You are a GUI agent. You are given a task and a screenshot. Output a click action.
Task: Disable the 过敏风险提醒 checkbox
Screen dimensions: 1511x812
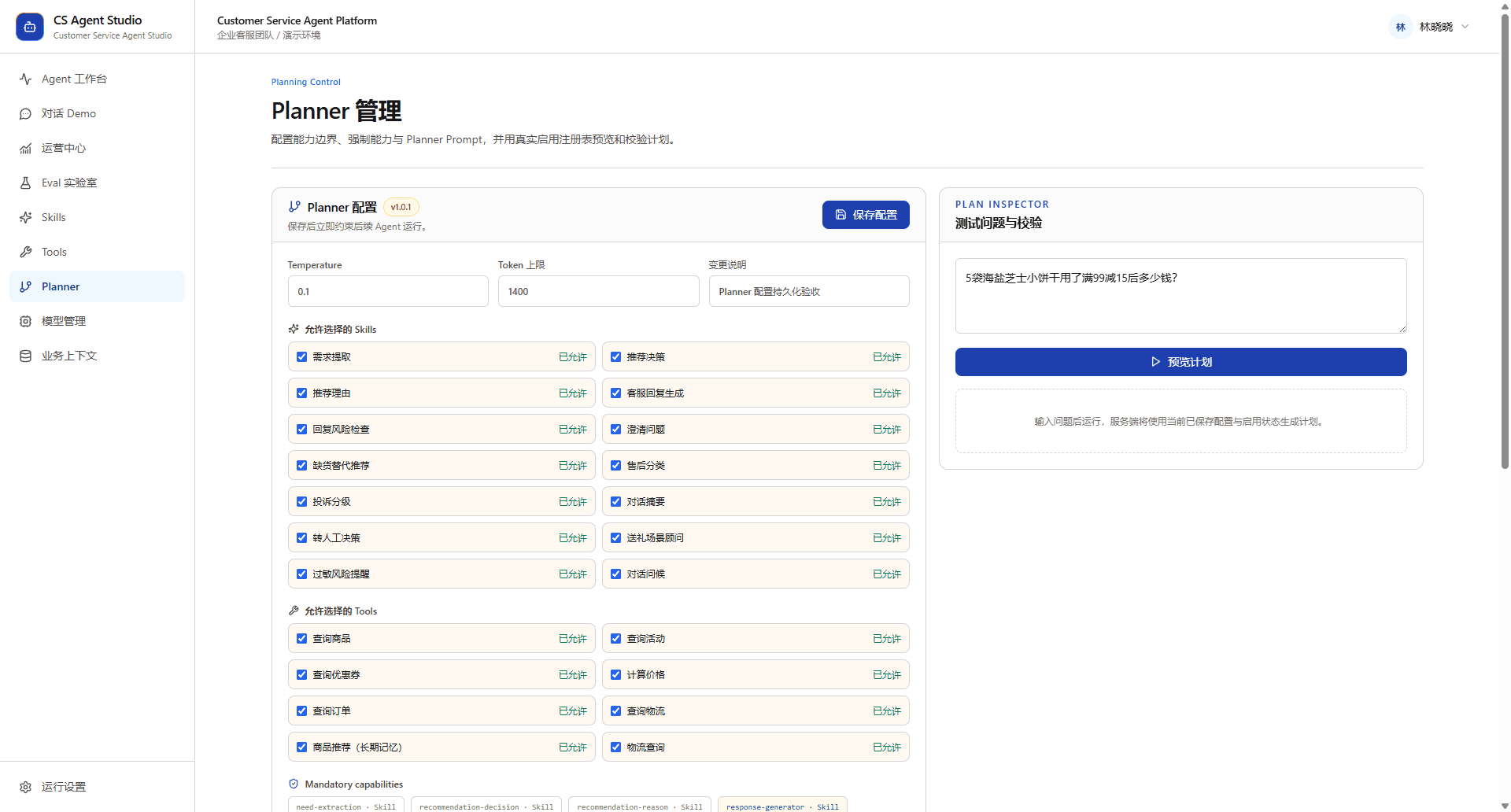[301, 574]
